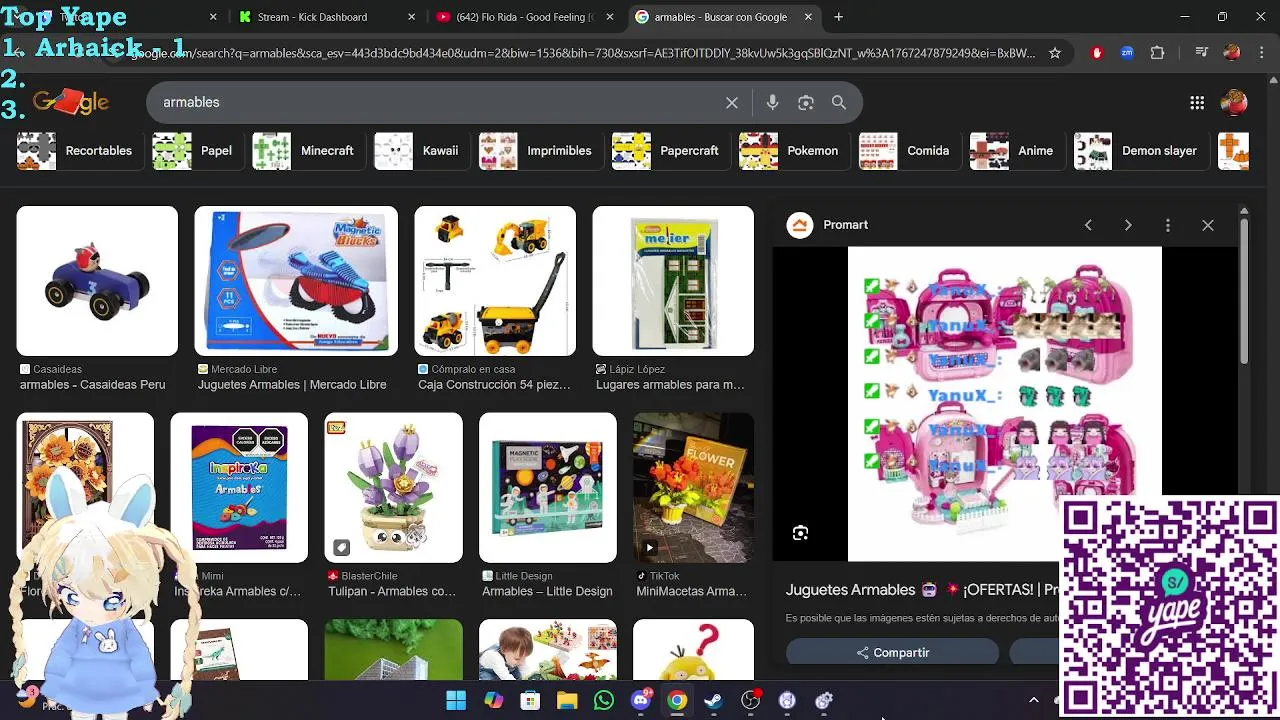Viewport: 1280px width, 720px height.
Task: Open the yellow construction trucks thumbnail
Action: (495, 281)
